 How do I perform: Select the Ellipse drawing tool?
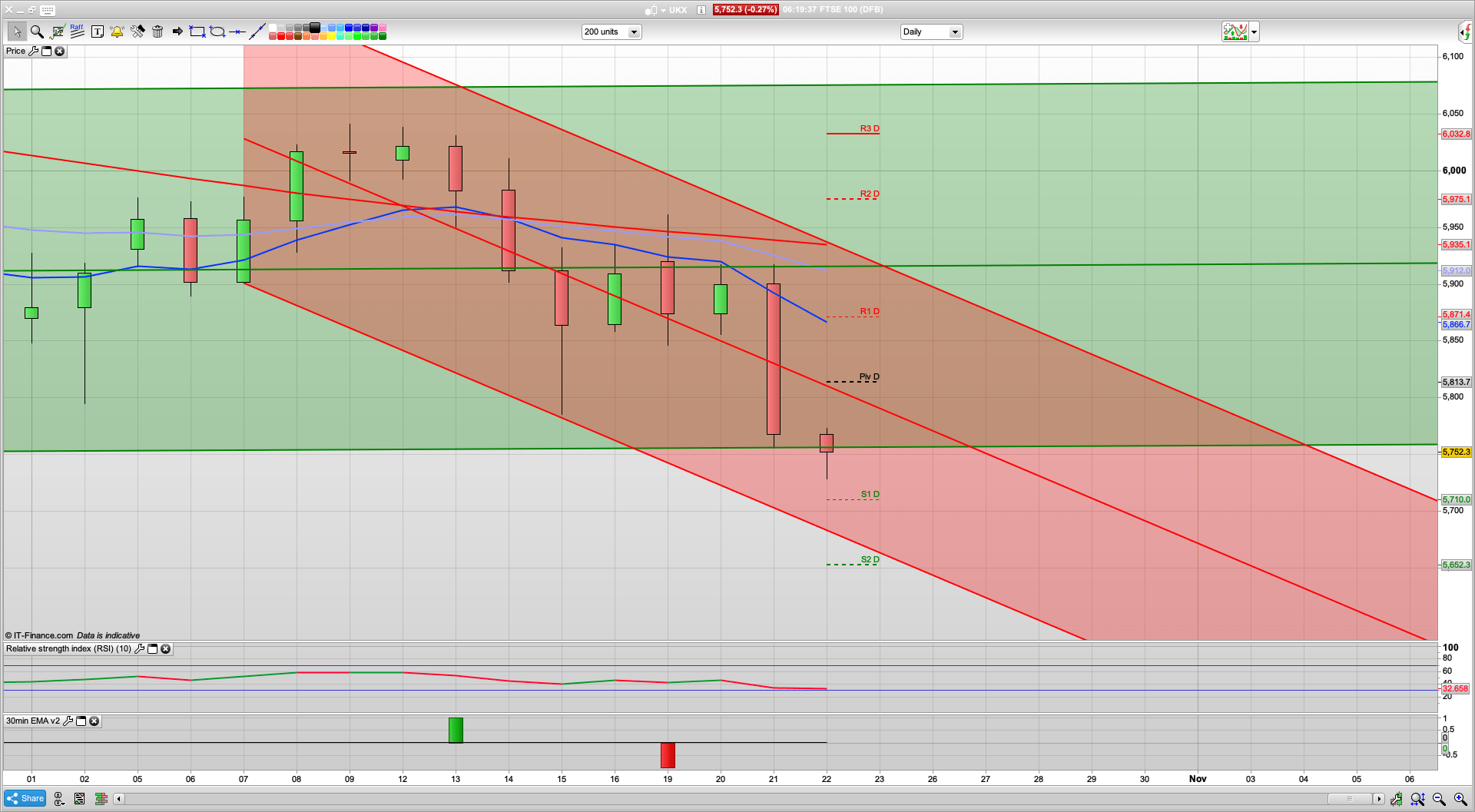(x=218, y=31)
